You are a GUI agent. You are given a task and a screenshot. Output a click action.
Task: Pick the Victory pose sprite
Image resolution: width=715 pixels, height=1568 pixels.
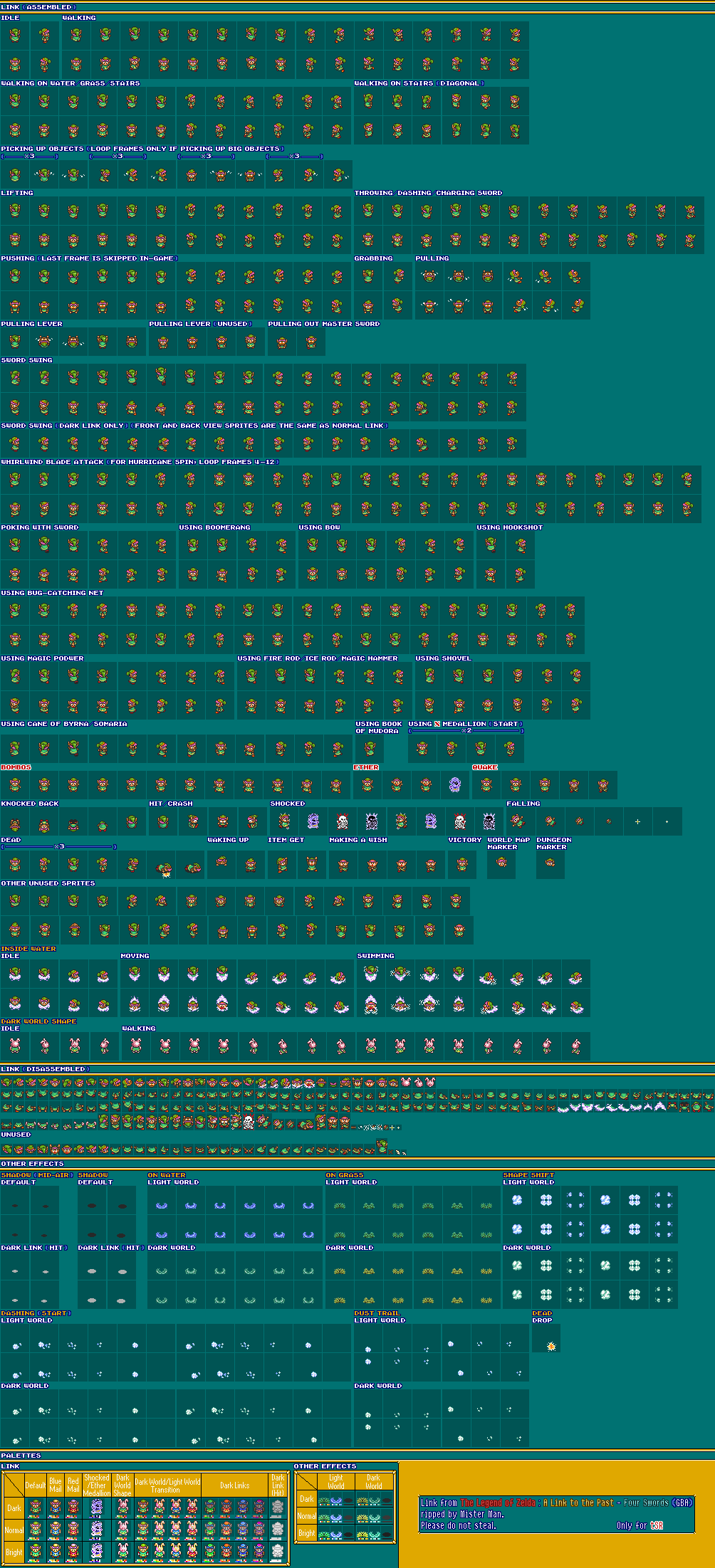(462, 864)
